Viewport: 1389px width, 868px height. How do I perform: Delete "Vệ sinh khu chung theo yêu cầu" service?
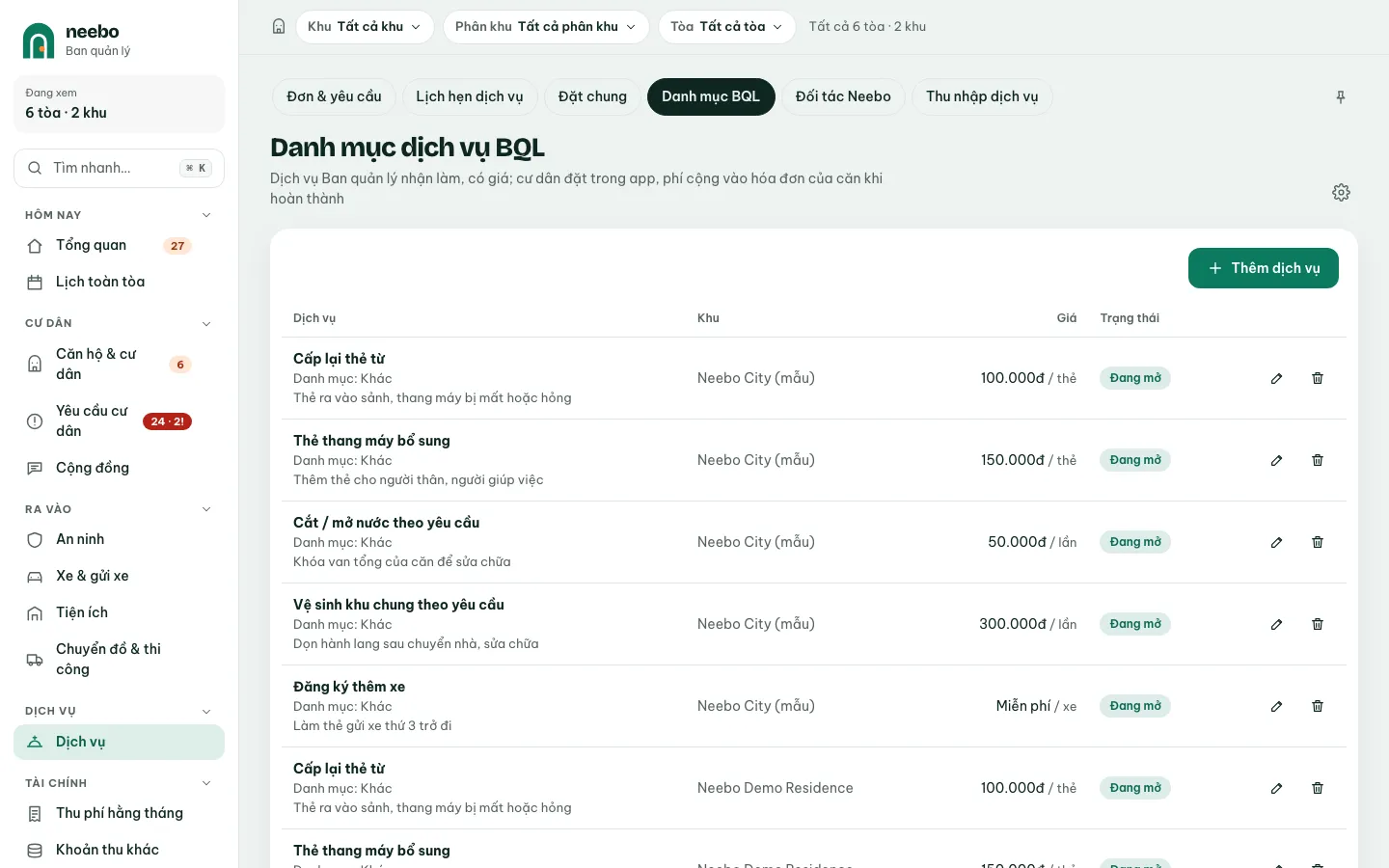point(1318,624)
